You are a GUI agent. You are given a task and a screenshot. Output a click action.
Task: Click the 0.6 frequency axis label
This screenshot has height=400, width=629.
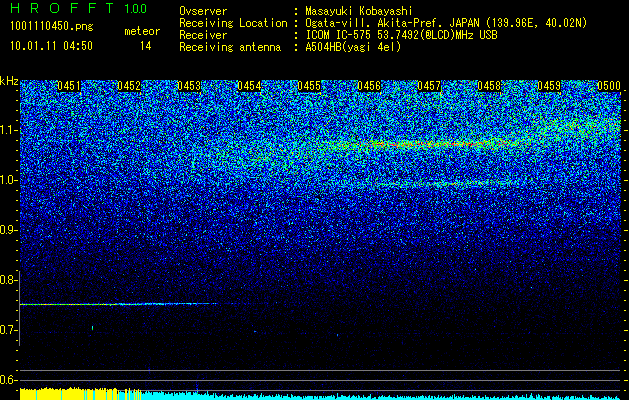pyautogui.click(x=9, y=380)
